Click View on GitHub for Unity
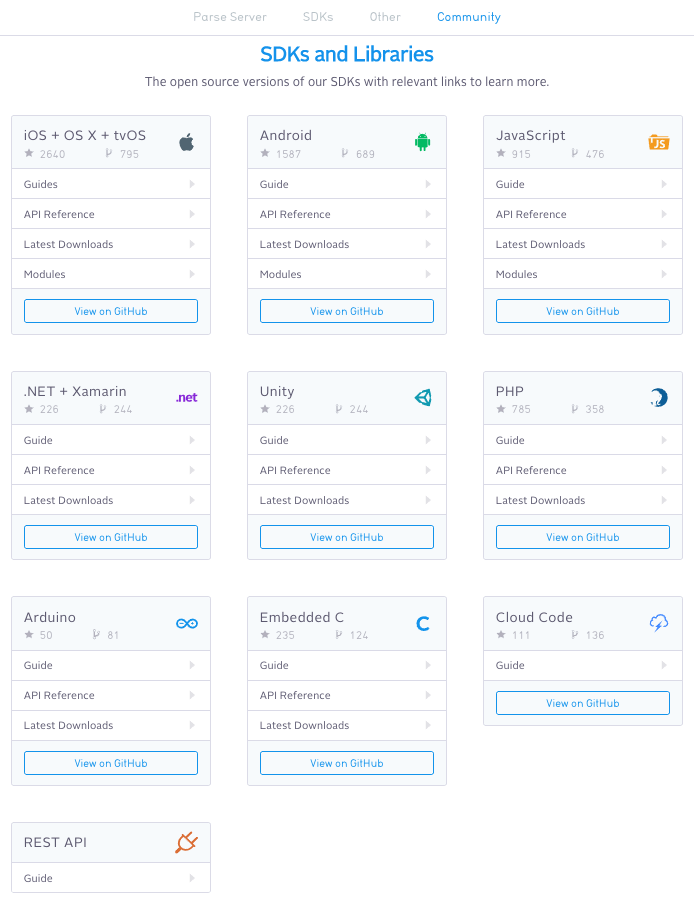 pos(347,537)
